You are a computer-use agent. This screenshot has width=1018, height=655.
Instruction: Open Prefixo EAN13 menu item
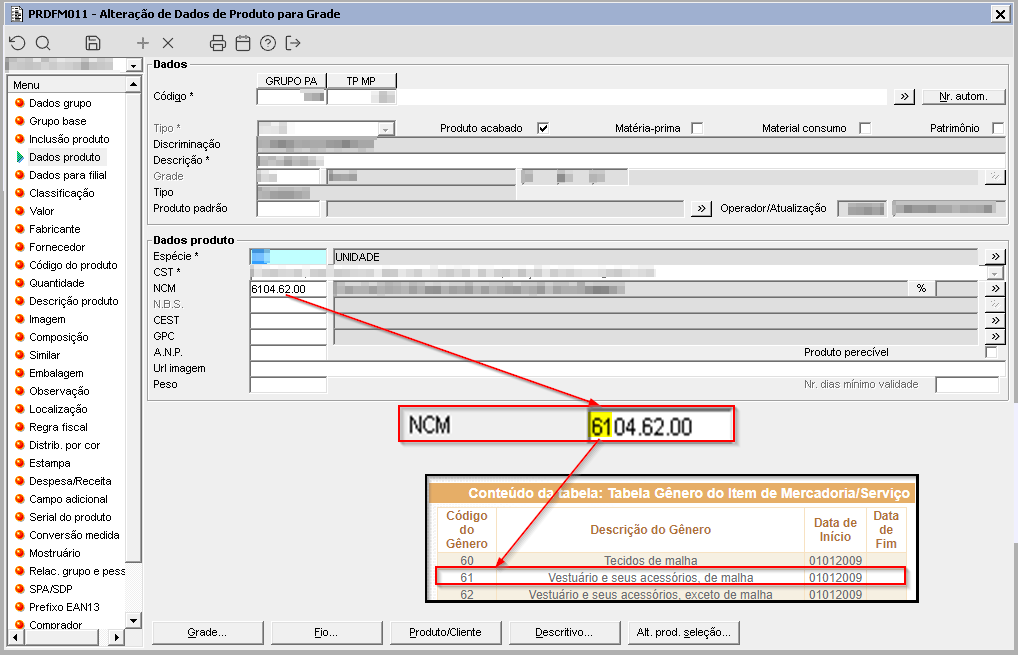click(64, 607)
